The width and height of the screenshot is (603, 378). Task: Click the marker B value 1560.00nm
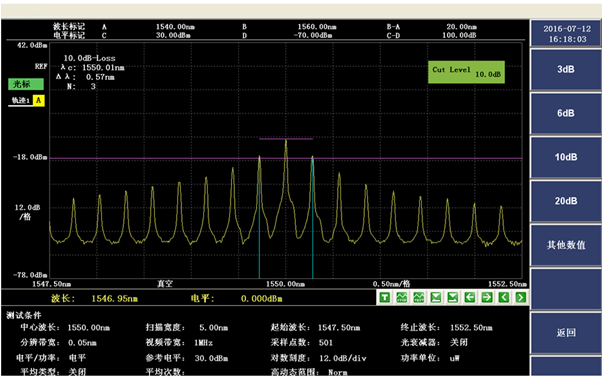tap(317, 27)
